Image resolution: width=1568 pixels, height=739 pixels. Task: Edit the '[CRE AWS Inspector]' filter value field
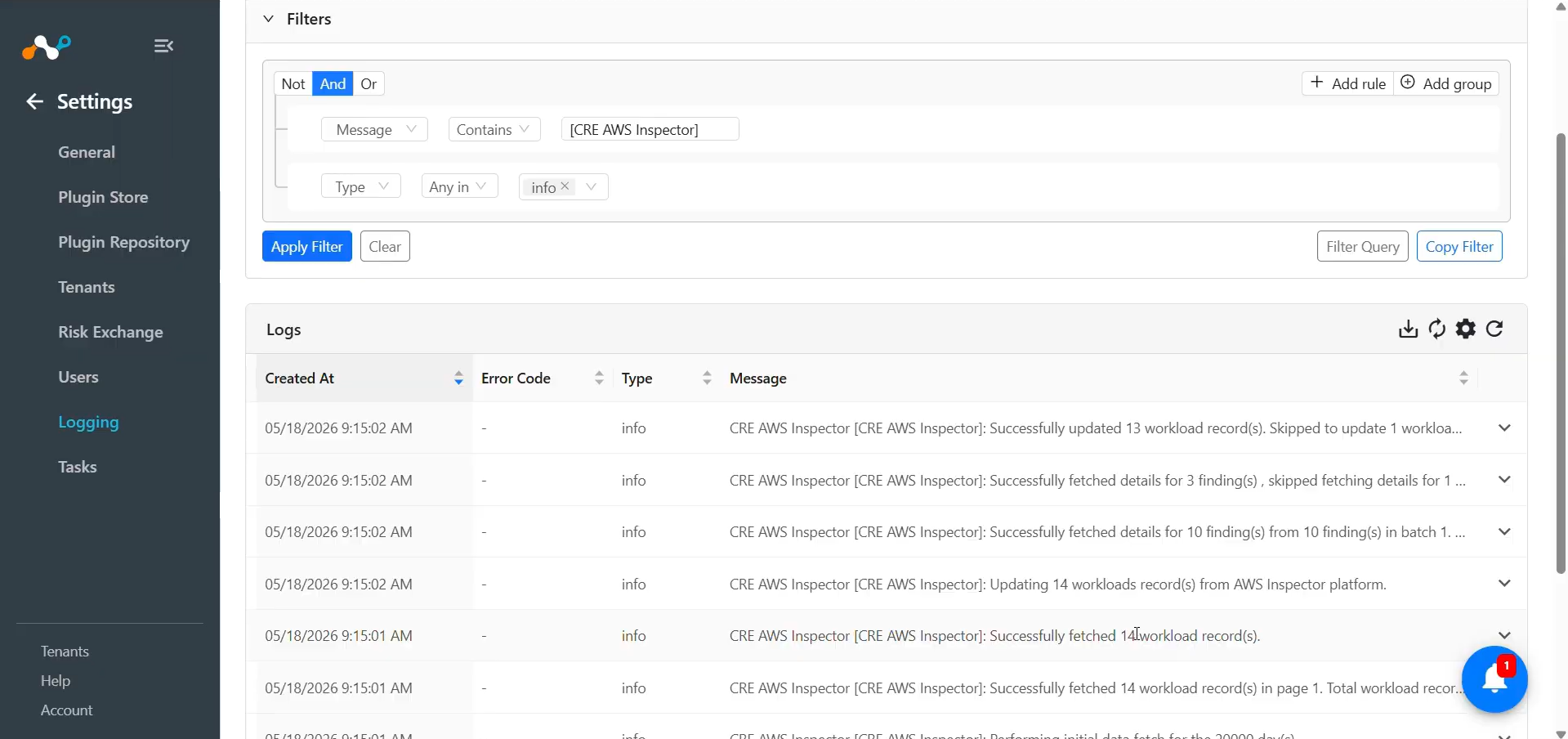(x=650, y=129)
